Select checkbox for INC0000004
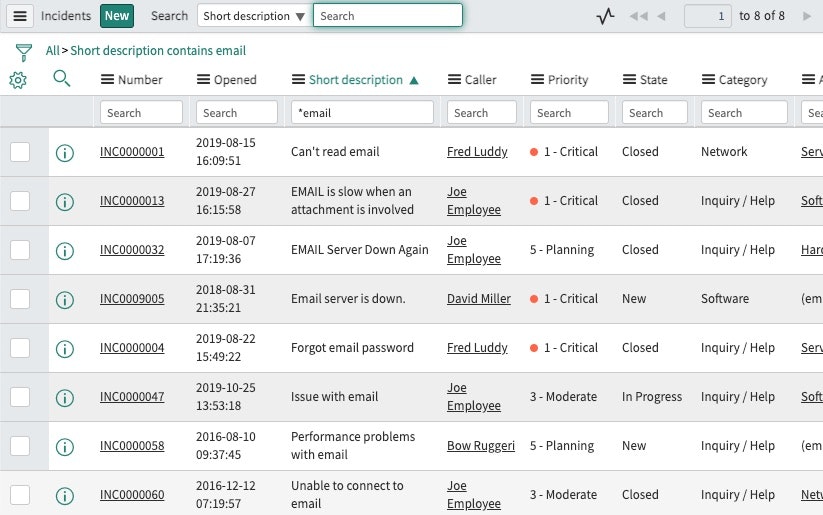The image size is (823, 515). 20,348
